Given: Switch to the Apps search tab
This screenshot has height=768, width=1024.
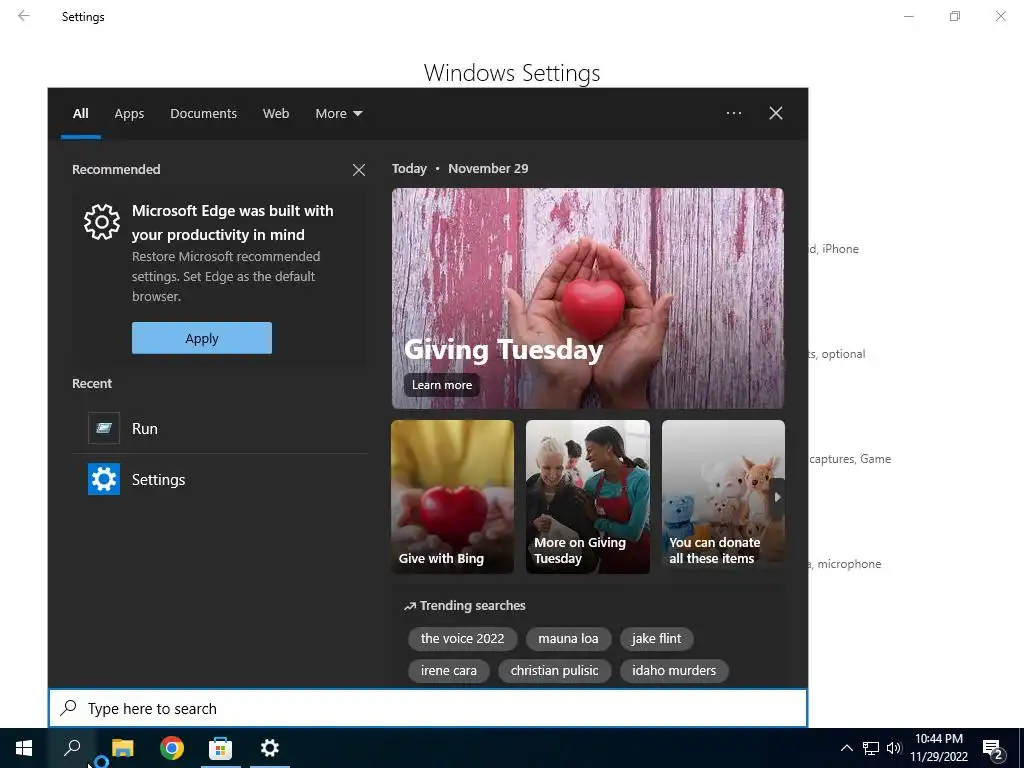Looking at the screenshot, I should [x=129, y=114].
